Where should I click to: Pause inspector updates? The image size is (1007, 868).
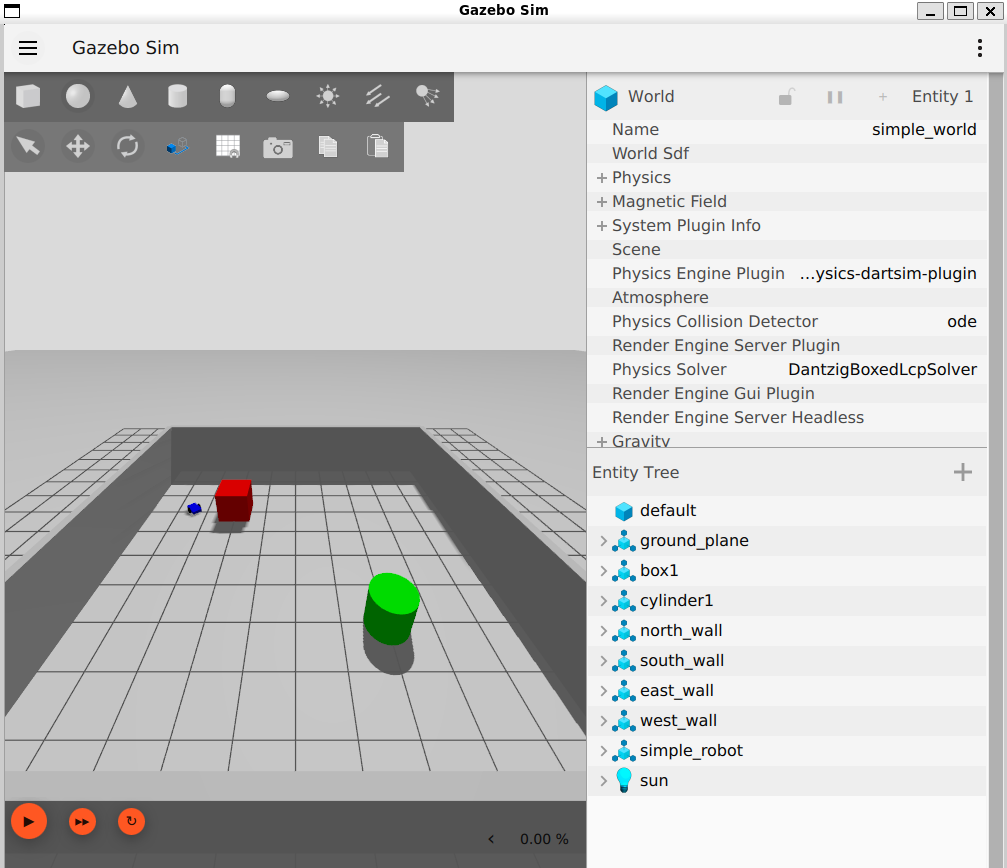pyautogui.click(x=835, y=97)
